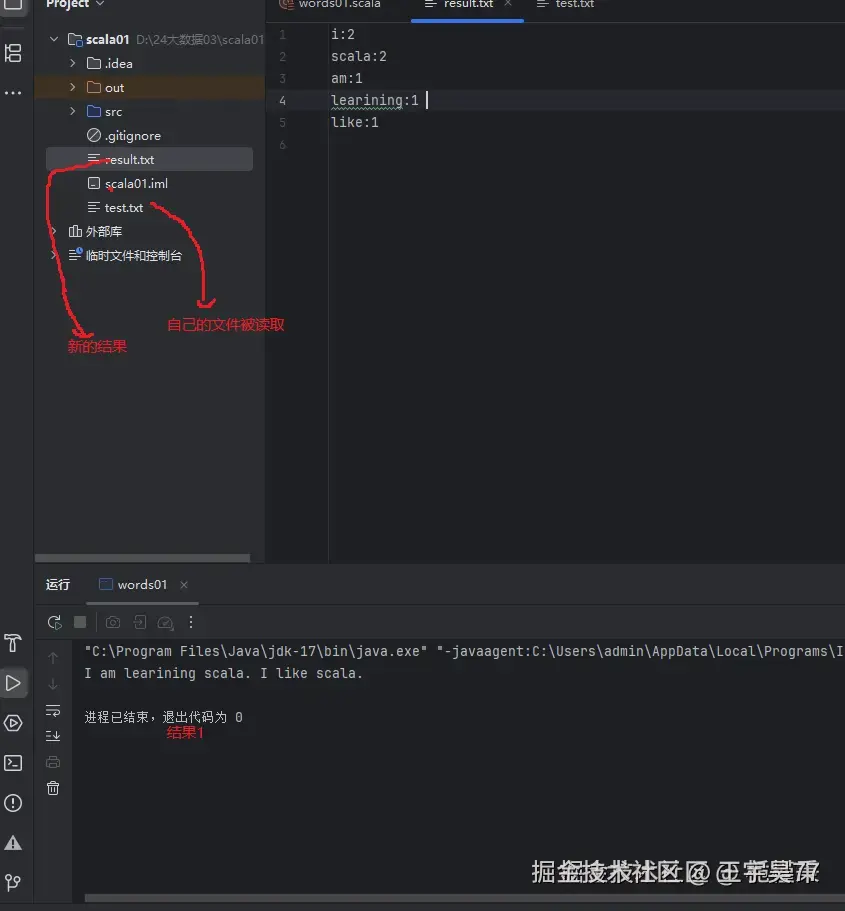Open the Run tool window icon

point(13,683)
